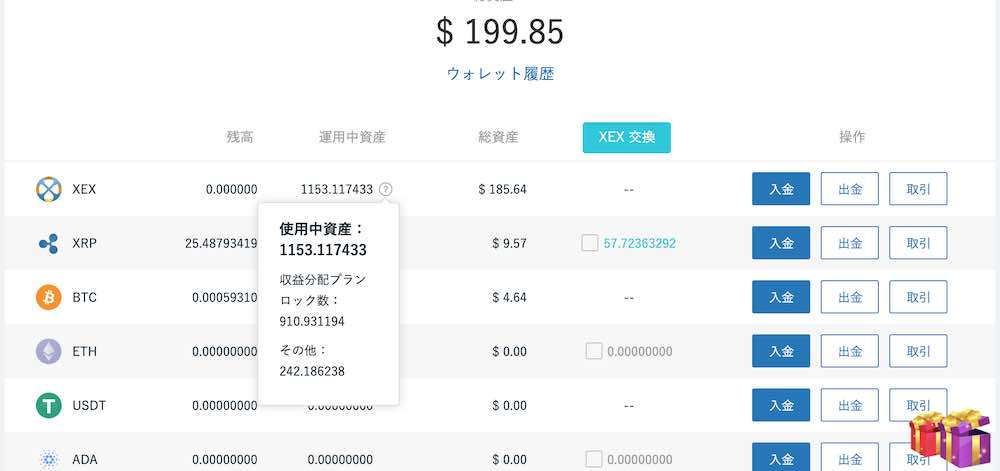This screenshot has height=471, width=1000.
Task: Click the 57.72363292 XRP exchange amount
Action: pos(640,243)
